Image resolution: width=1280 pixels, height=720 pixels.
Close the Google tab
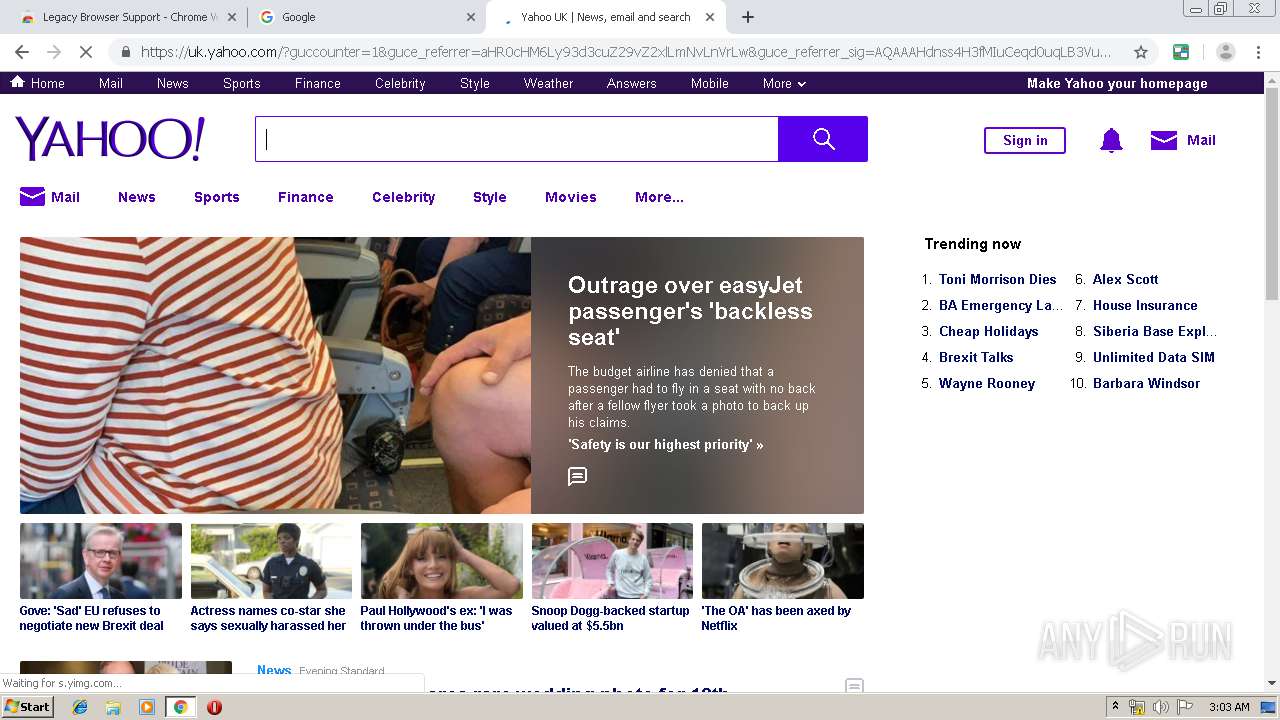(471, 17)
